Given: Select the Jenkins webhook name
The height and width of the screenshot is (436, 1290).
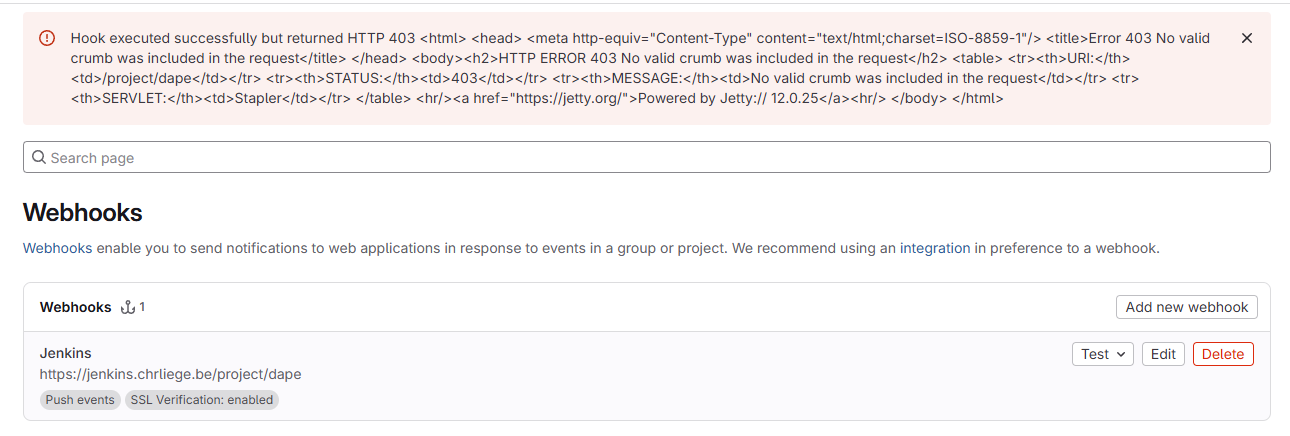Looking at the screenshot, I should point(66,353).
